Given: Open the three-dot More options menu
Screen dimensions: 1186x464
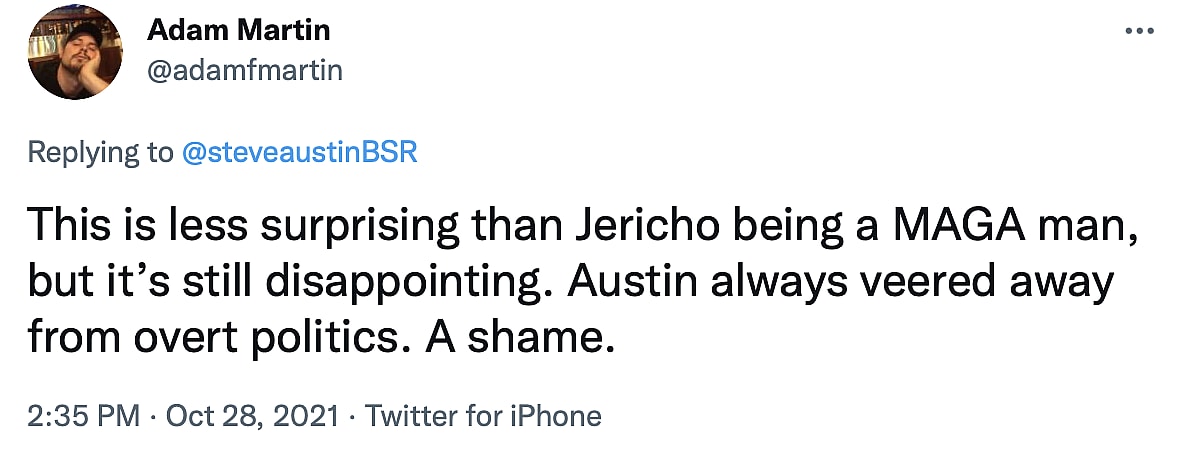Looking at the screenshot, I should [1139, 30].
